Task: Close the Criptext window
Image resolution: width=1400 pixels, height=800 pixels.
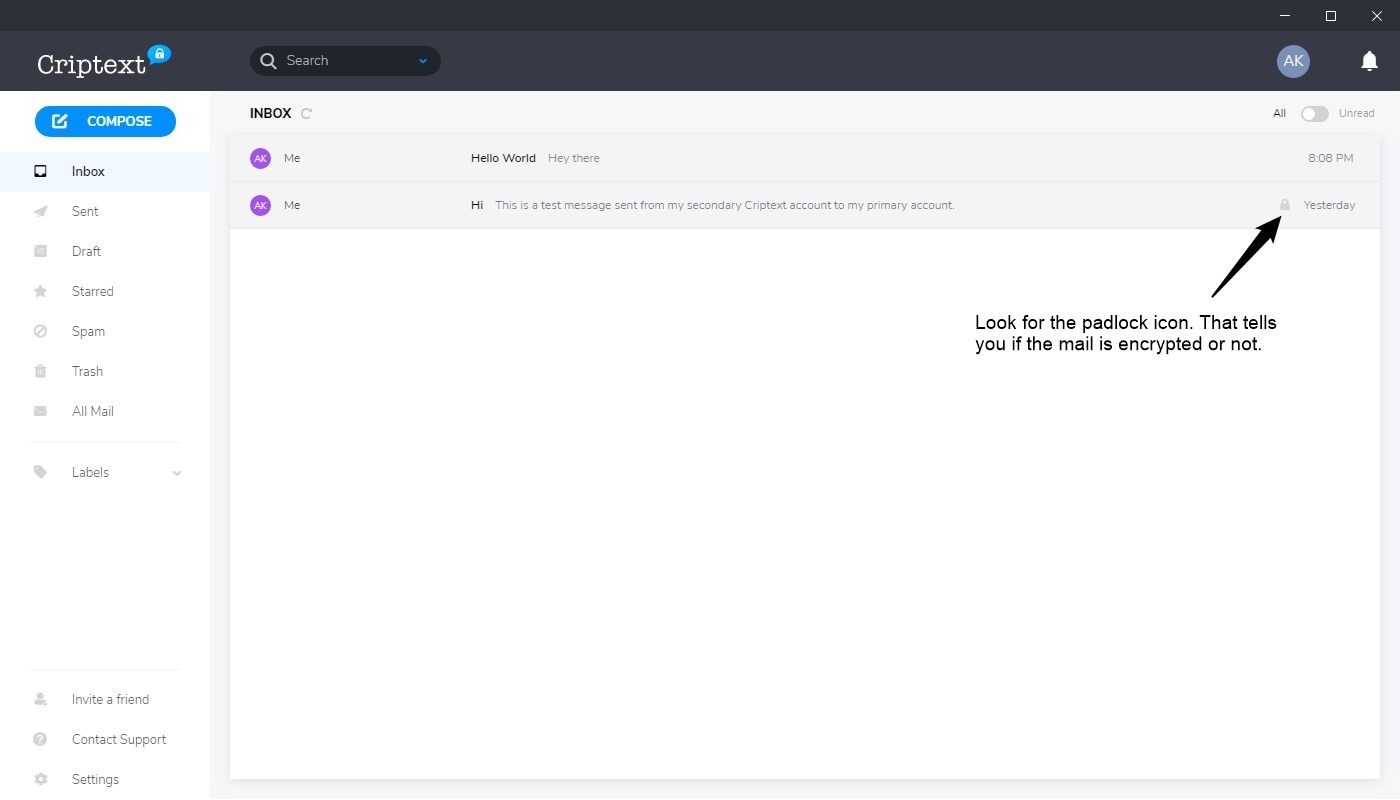Action: coord(1377,15)
